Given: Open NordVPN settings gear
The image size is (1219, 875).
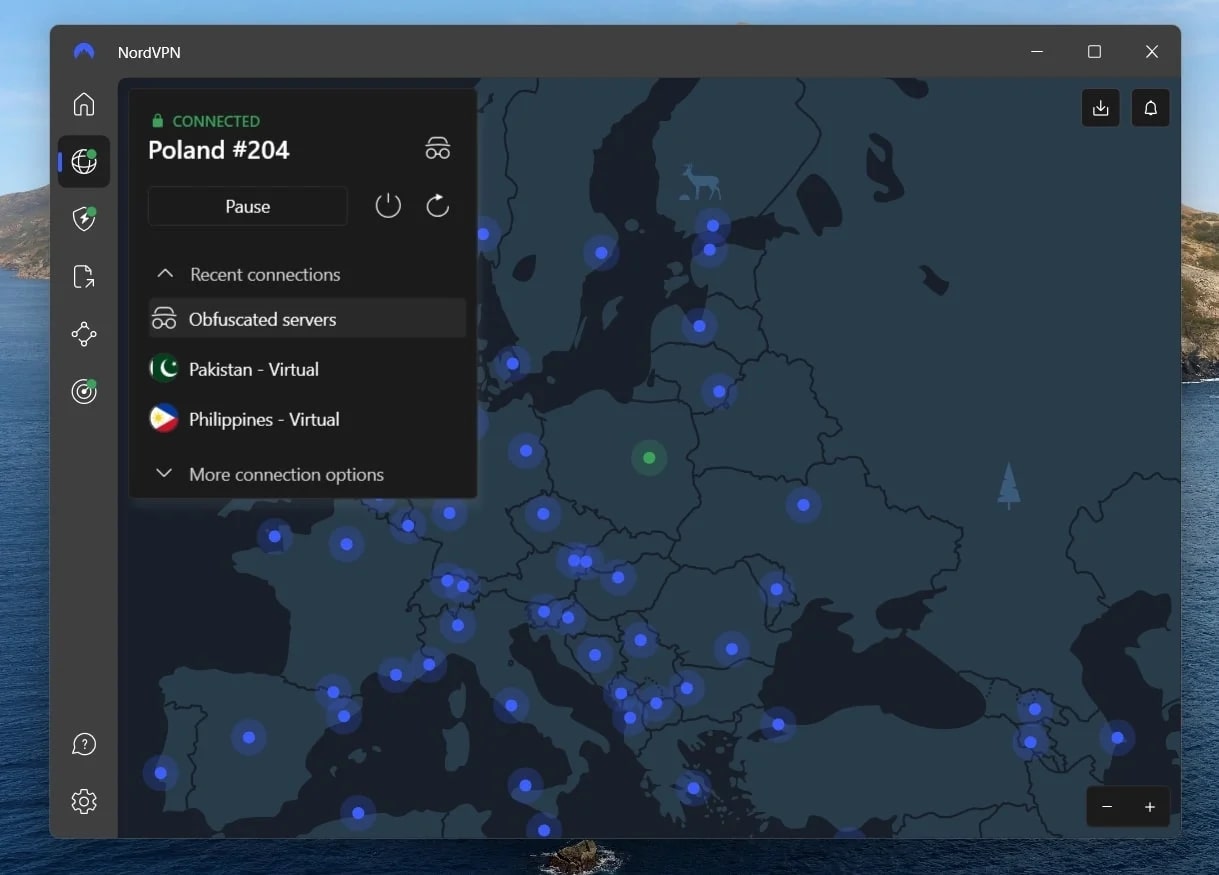Looking at the screenshot, I should (83, 801).
